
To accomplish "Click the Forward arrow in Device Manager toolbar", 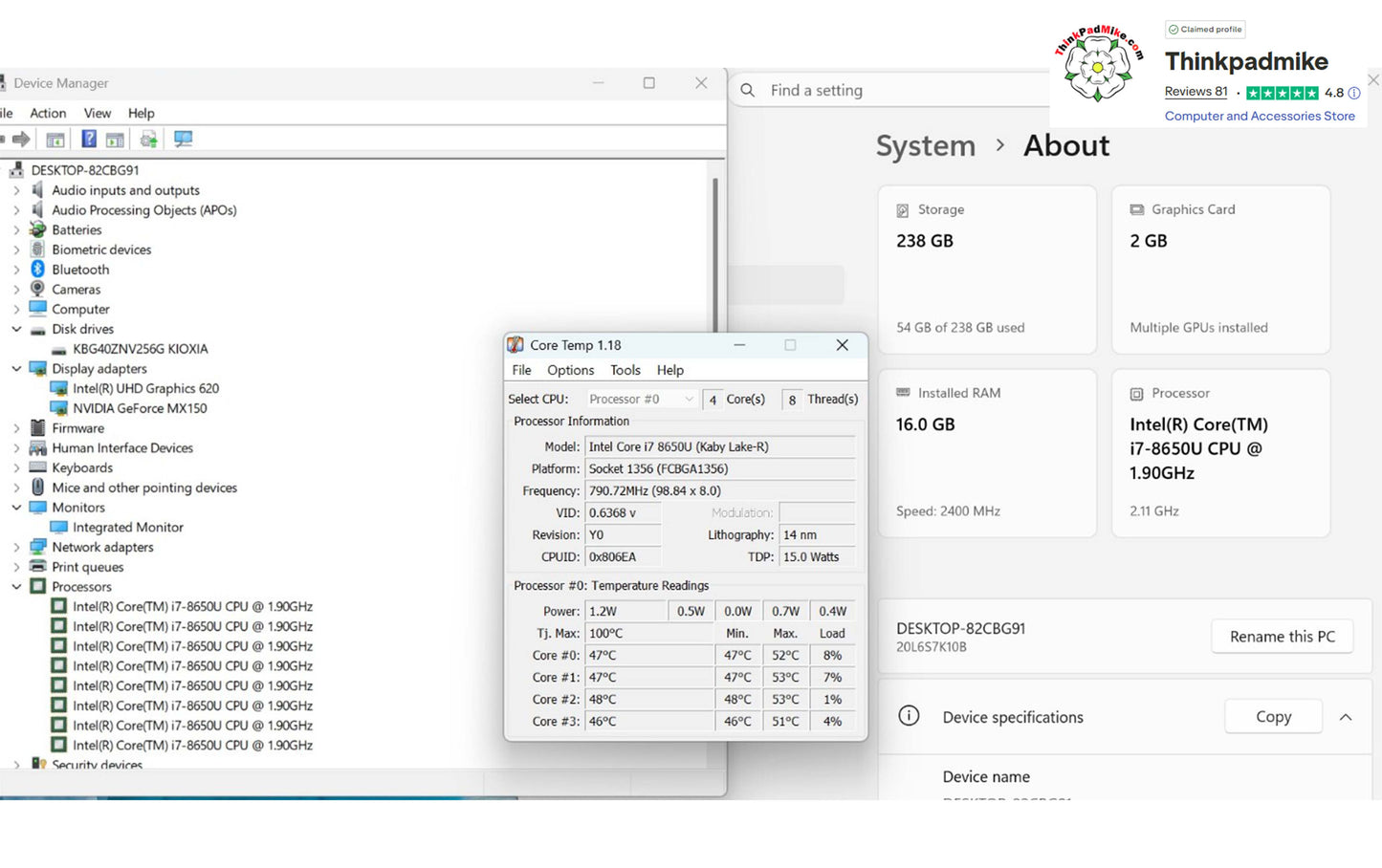I will (20, 140).
